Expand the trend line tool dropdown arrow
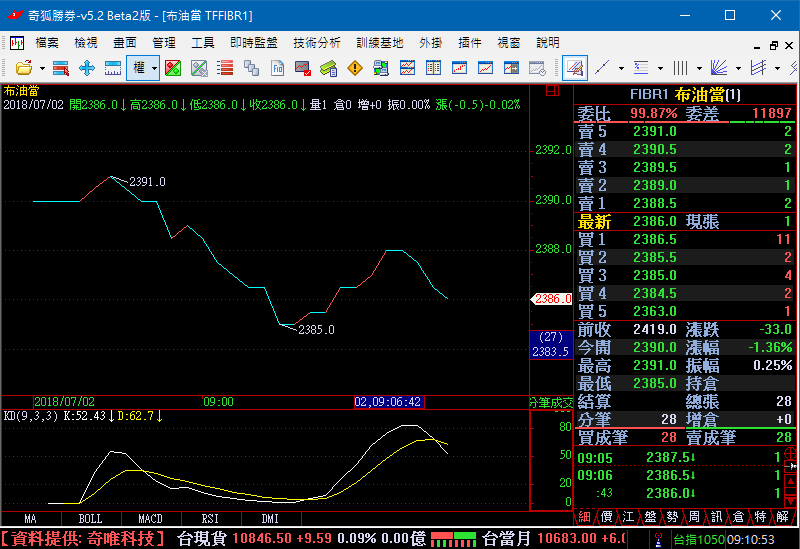 (x=621, y=68)
